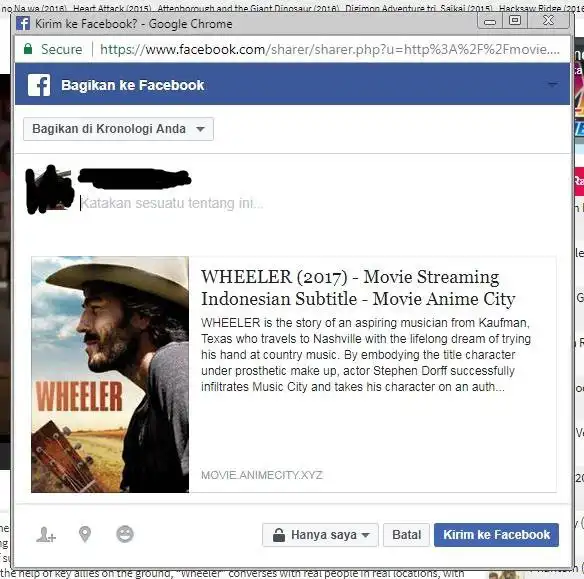Image resolution: width=584 pixels, height=579 pixels.
Task: Select the sharer URL in address bar
Action: 330,49
